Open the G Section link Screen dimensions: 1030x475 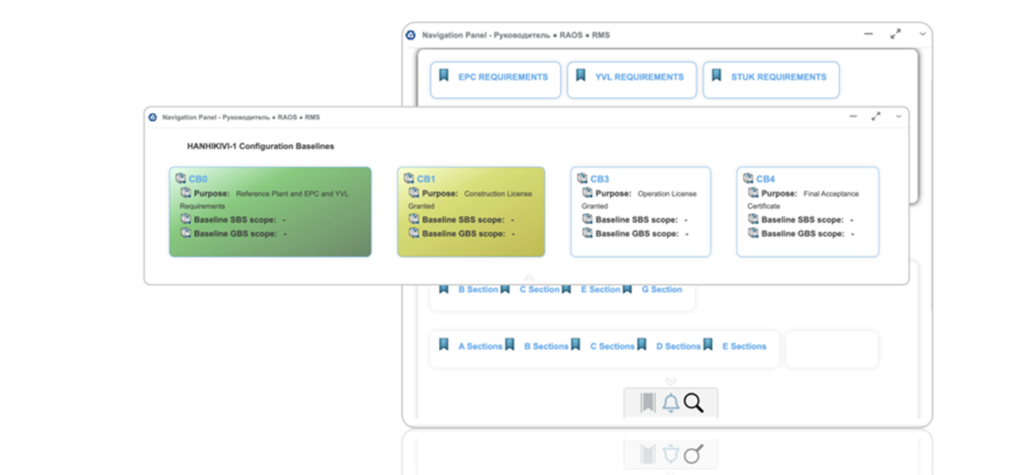pyautogui.click(x=661, y=289)
